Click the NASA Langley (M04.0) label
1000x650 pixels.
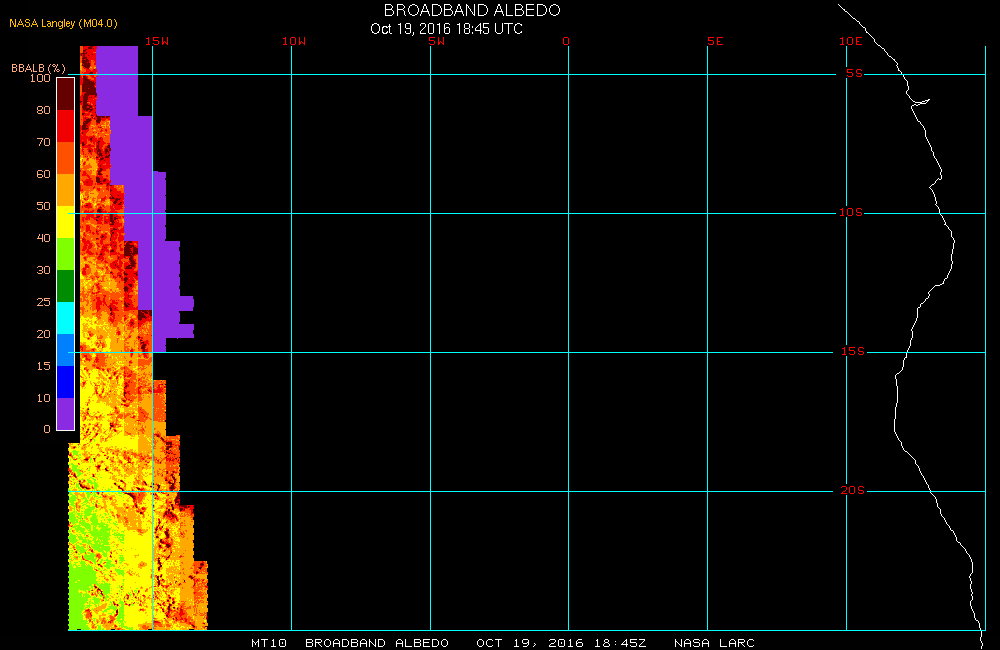(x=63, y=24)
